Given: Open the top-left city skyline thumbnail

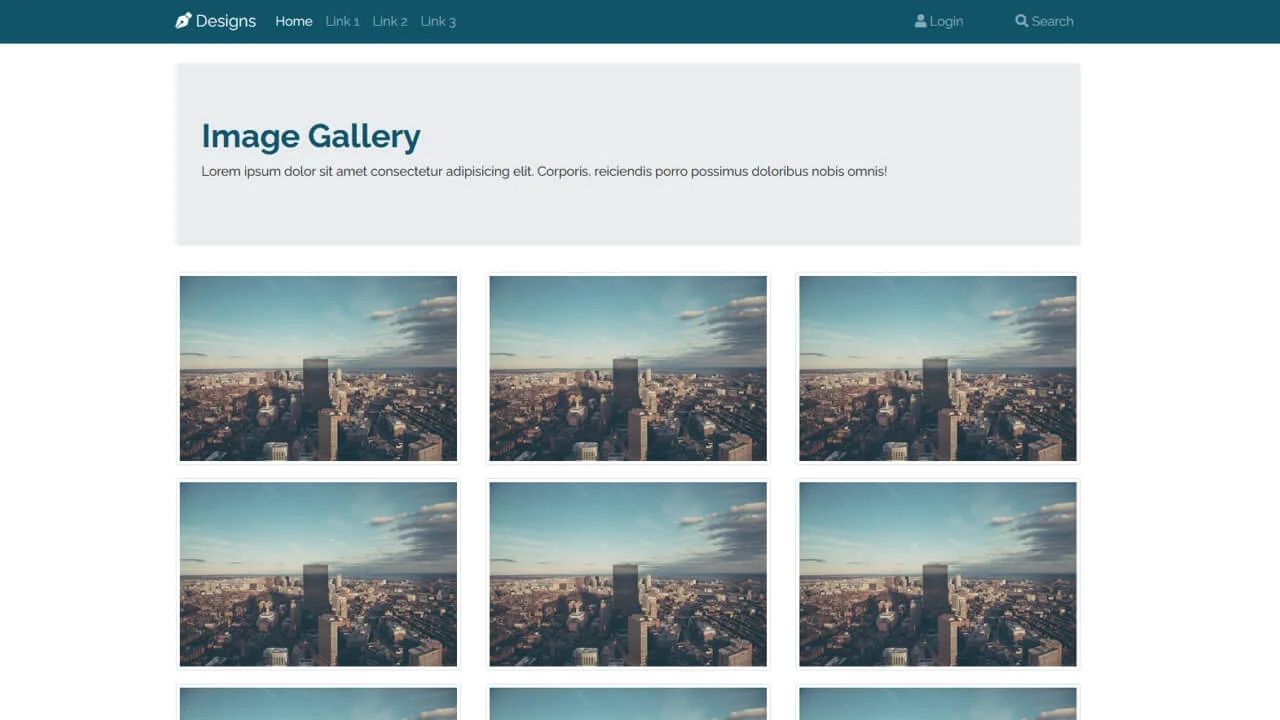Looking at the screenshot, I should 317,368.
